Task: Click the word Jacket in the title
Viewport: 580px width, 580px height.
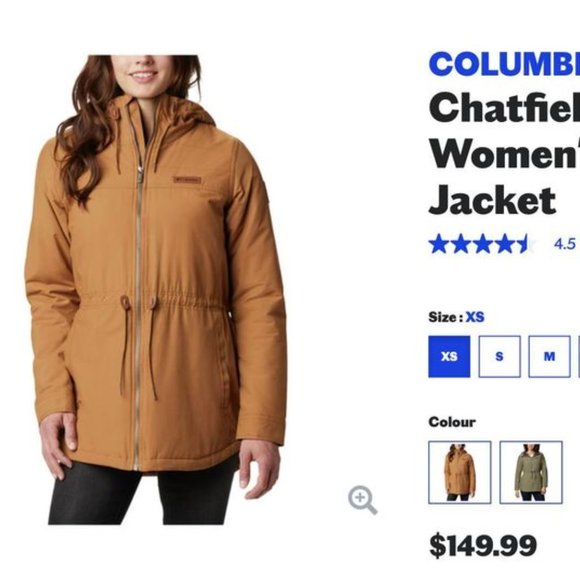Action: tap(492, 200)
